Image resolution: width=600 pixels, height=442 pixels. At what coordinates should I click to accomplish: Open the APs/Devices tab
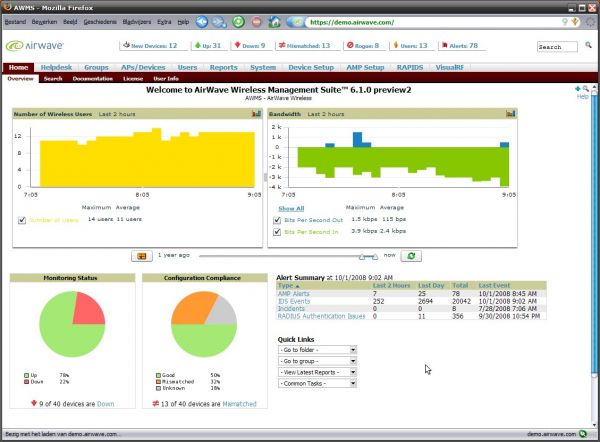143,67
